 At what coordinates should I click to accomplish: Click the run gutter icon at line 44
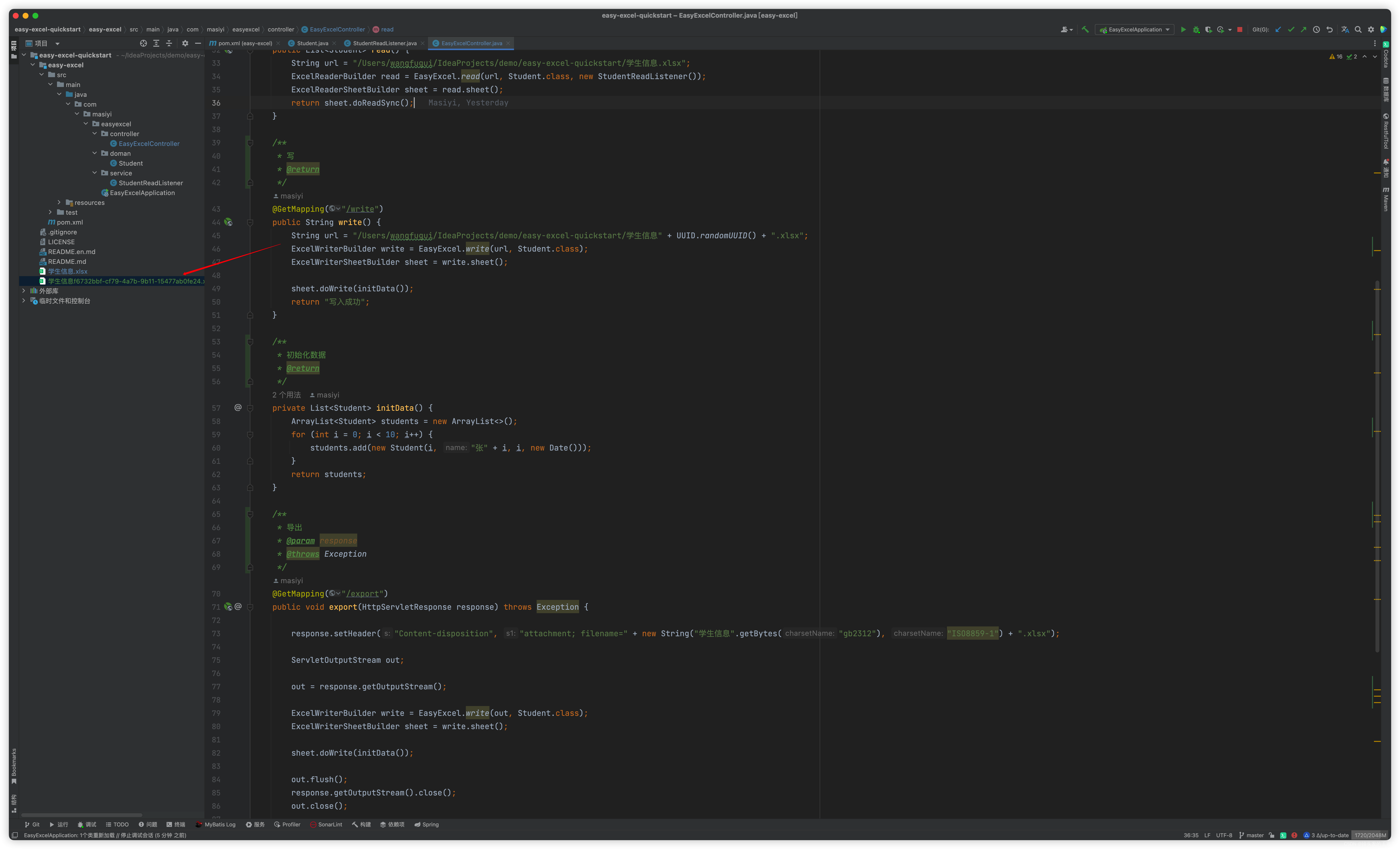(229, 222)
